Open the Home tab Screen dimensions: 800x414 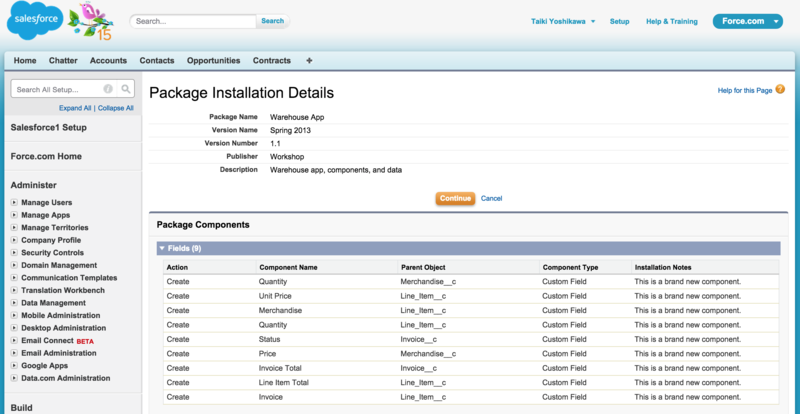click(x=25, y=60)
